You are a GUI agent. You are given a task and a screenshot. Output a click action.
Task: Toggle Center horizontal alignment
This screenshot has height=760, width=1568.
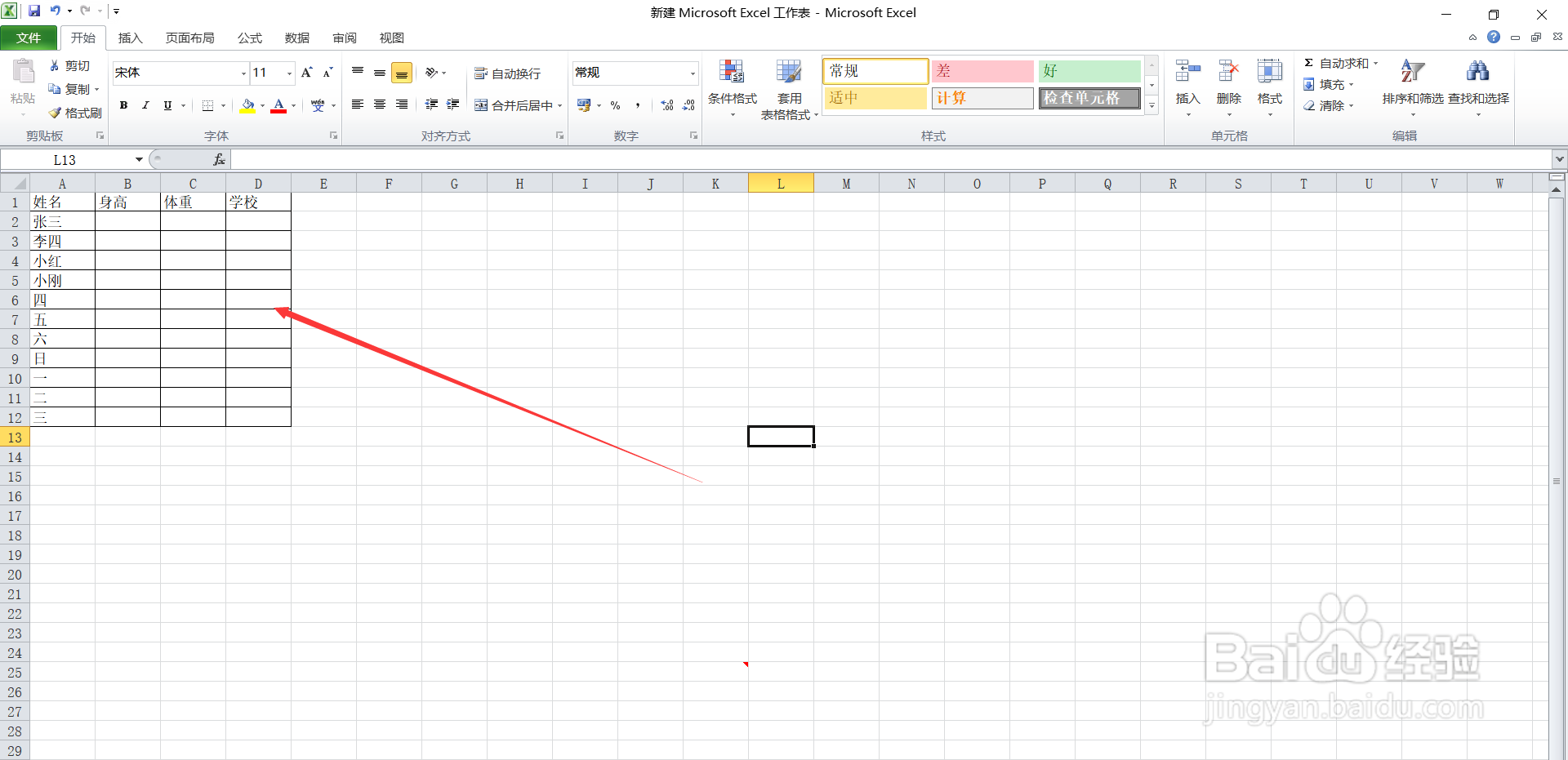(x=380, y=104)
